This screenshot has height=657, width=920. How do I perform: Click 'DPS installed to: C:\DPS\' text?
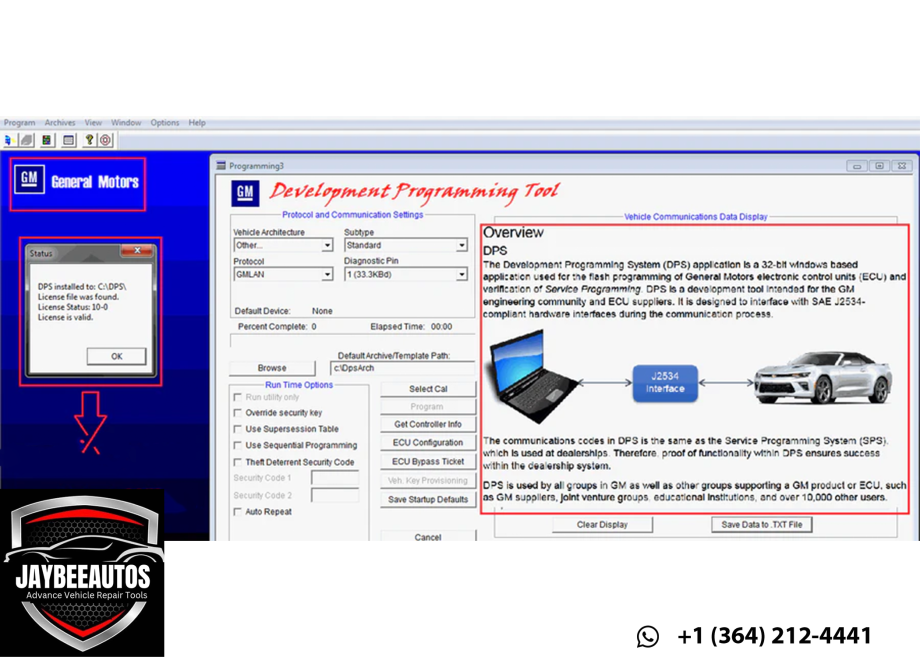click(82, 287)
